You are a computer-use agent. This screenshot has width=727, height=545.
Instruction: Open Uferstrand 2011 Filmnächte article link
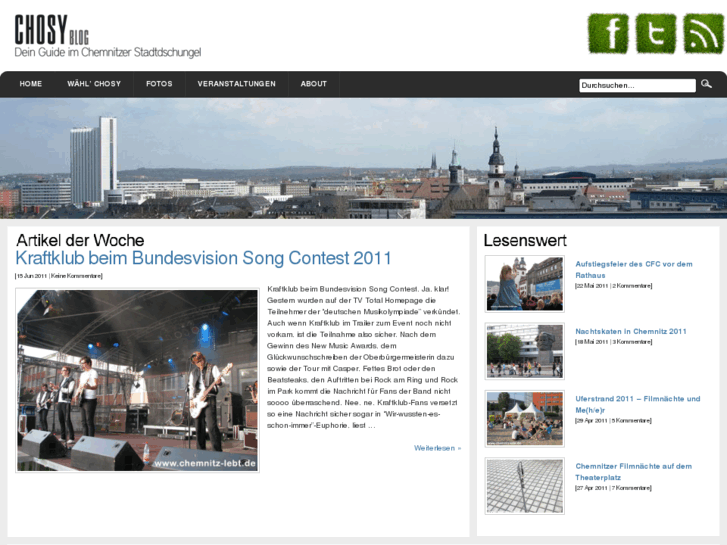[638, 404]
